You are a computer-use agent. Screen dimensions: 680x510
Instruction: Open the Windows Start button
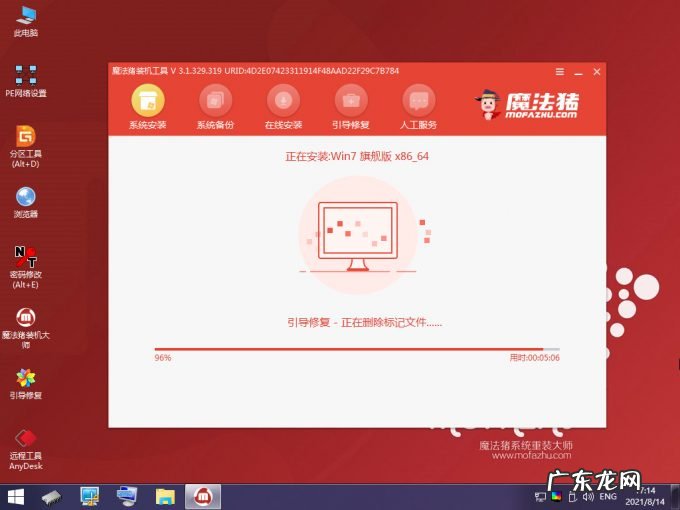click(x=16, y=497)
